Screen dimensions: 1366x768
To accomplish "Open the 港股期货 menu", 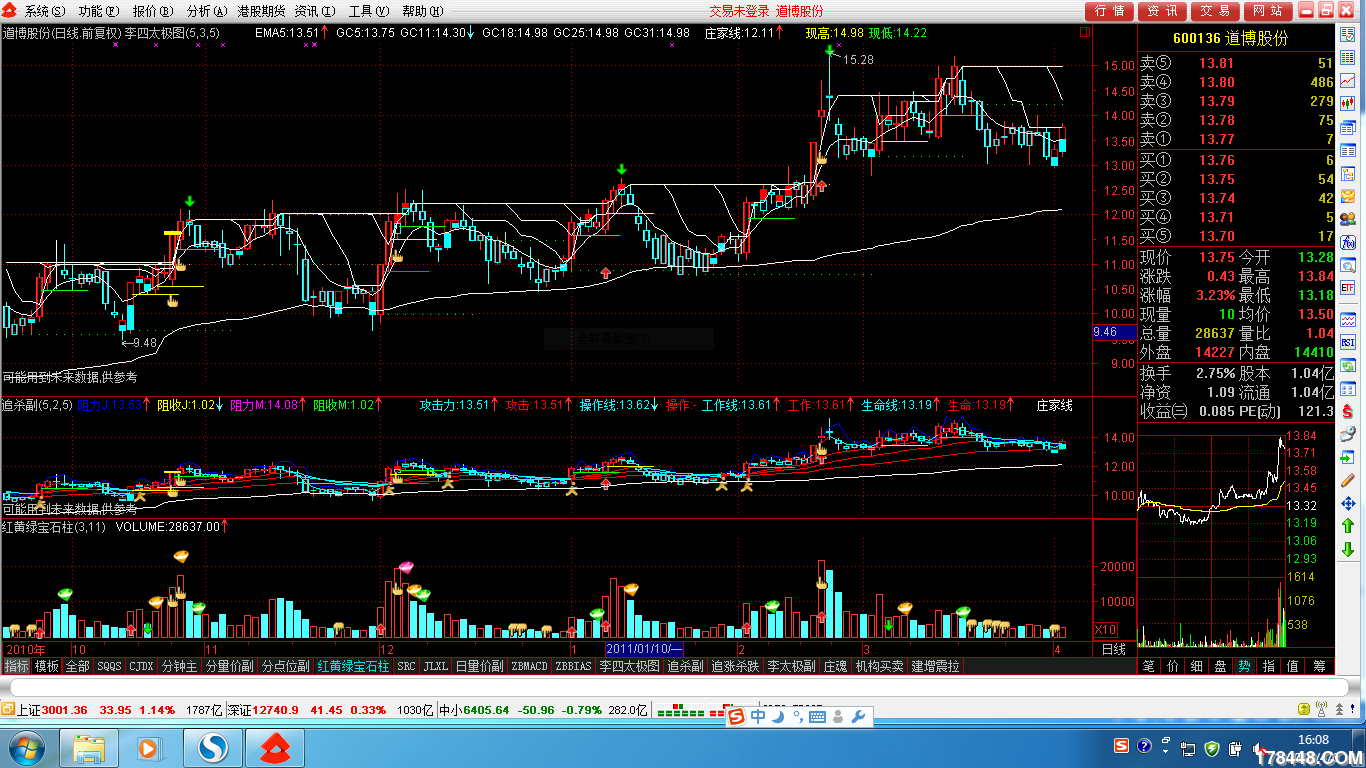I will [261, 11].
